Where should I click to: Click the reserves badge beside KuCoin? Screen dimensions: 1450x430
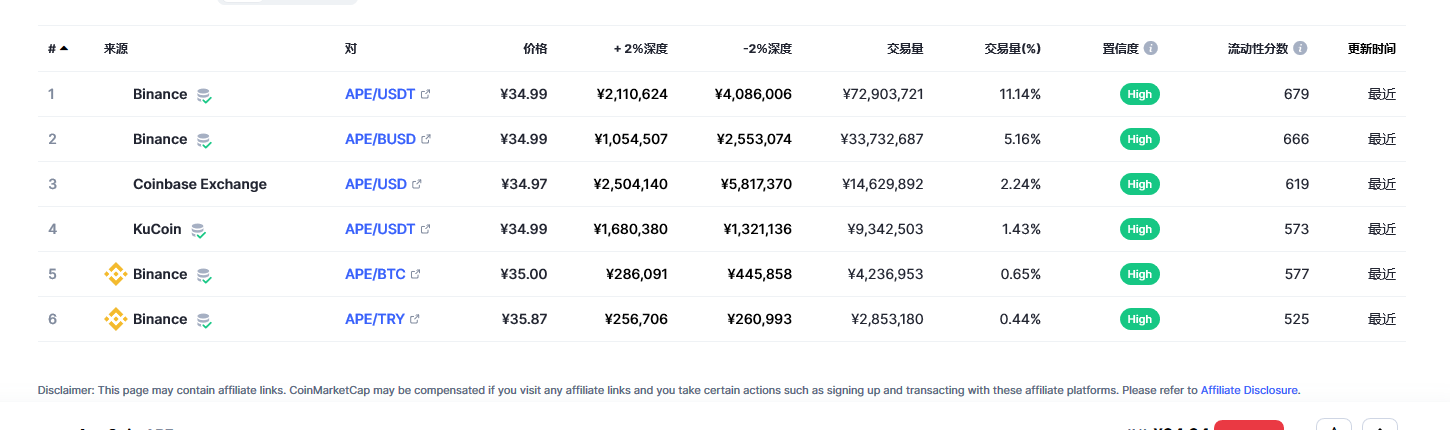[199, 230]
